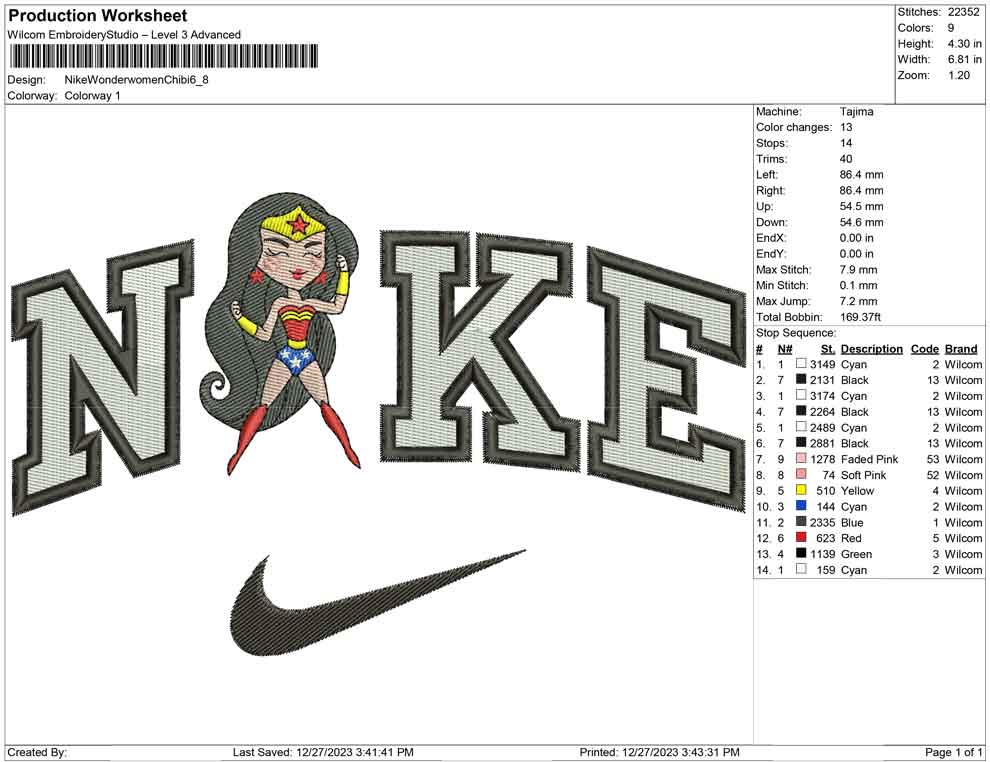
Task: Click the Height value '4.30 in'
Action: pos(964,44)
